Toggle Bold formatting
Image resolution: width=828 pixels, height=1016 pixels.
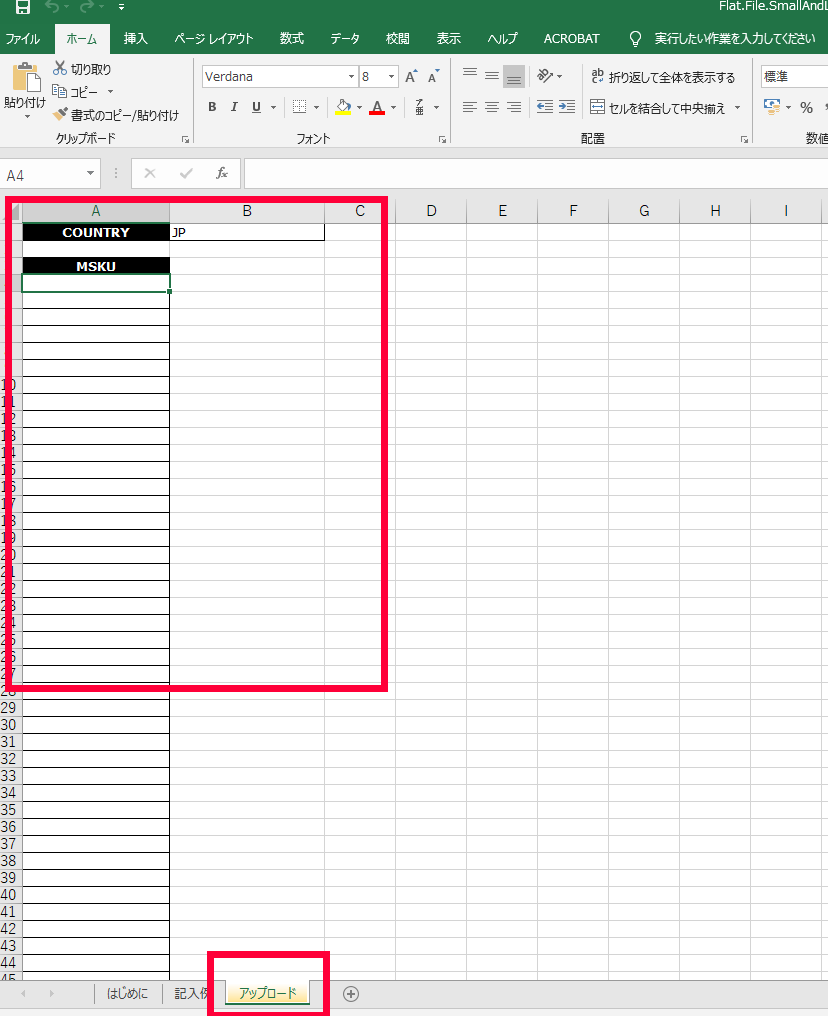click(x=212, y=107)
